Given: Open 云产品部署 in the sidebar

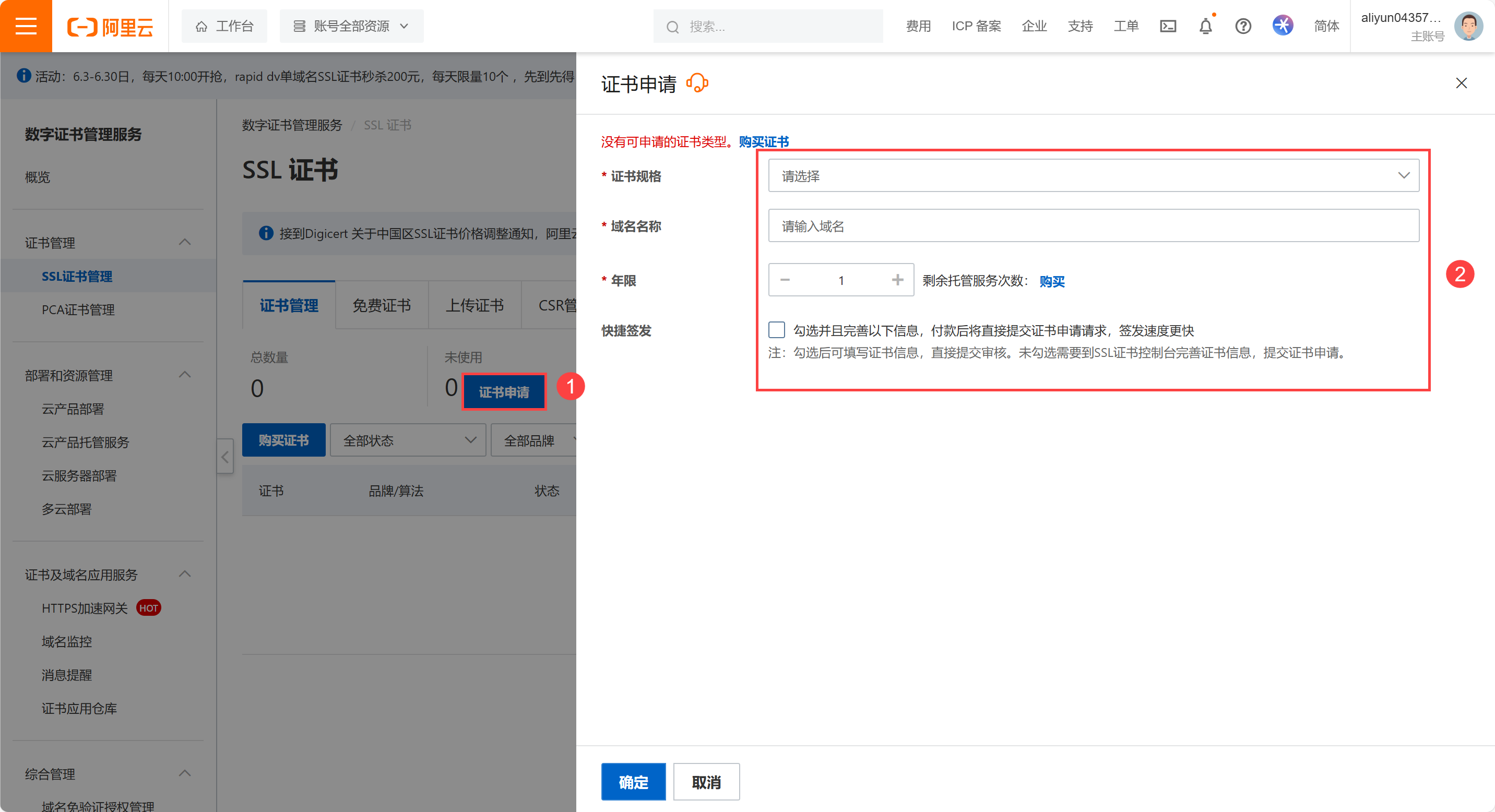Looking at the screenshot, I should 73,409.
